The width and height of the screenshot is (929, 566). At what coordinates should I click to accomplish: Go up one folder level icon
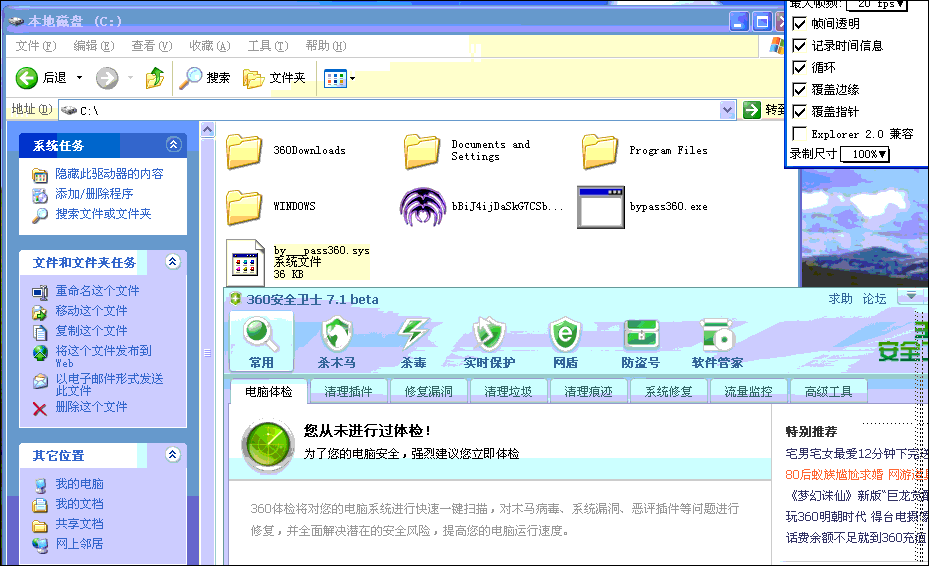(155, 78)
